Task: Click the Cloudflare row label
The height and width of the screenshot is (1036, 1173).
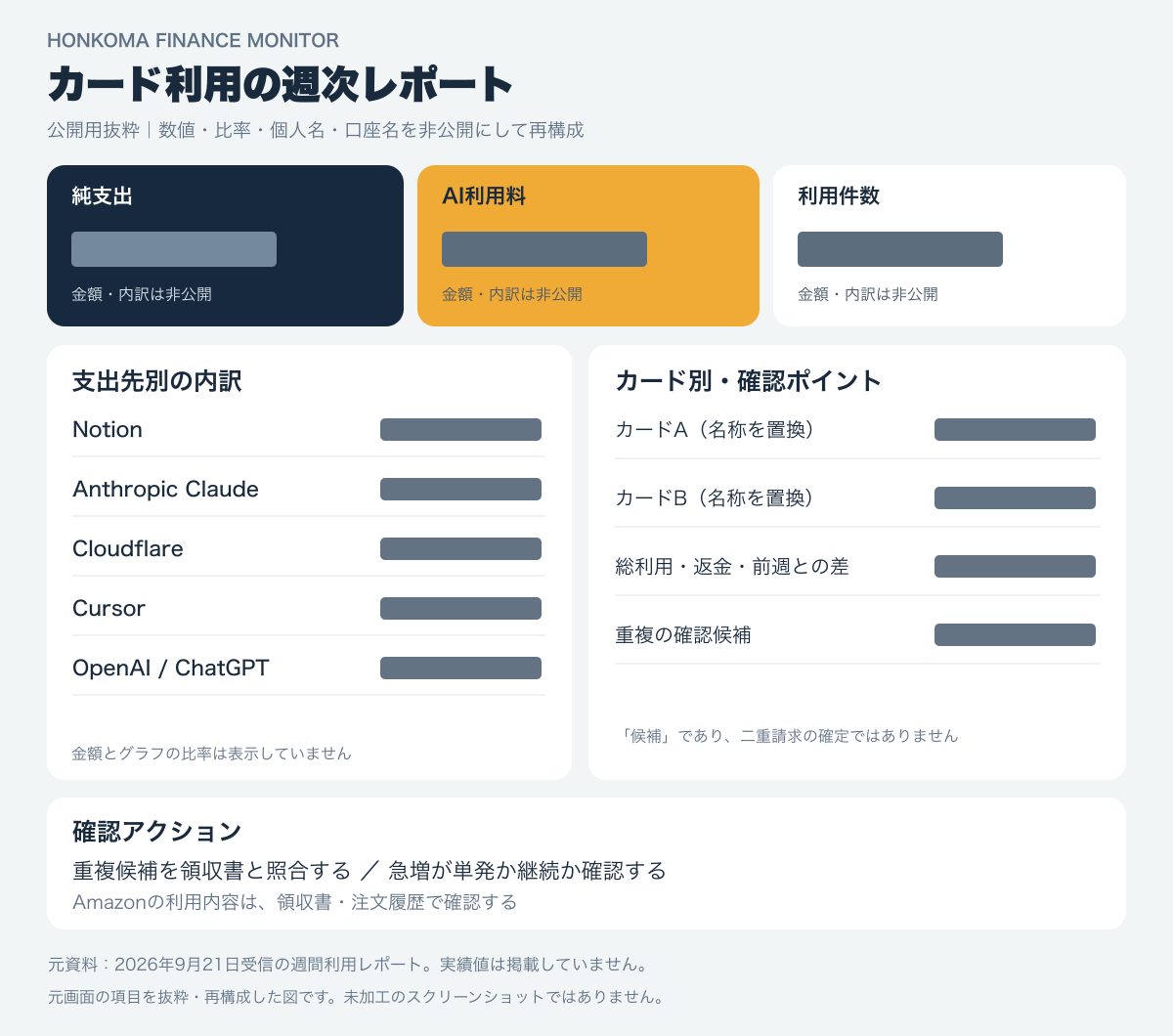Action: tap(128, 549)
